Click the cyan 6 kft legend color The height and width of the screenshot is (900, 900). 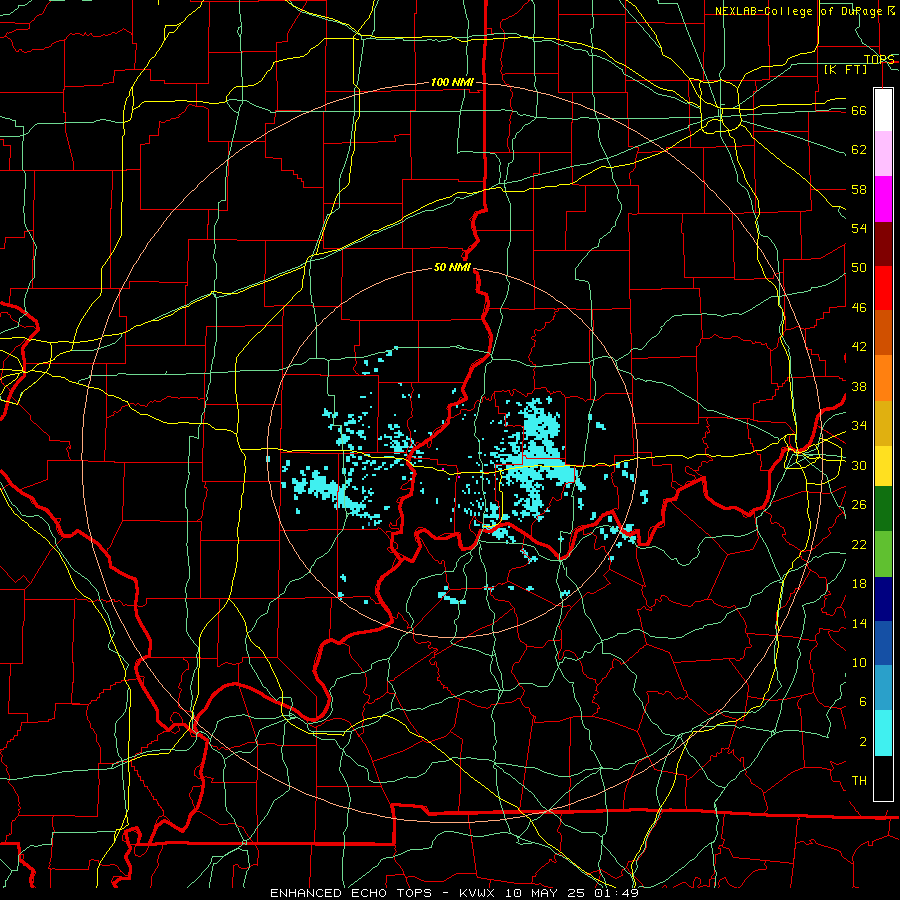883,733
